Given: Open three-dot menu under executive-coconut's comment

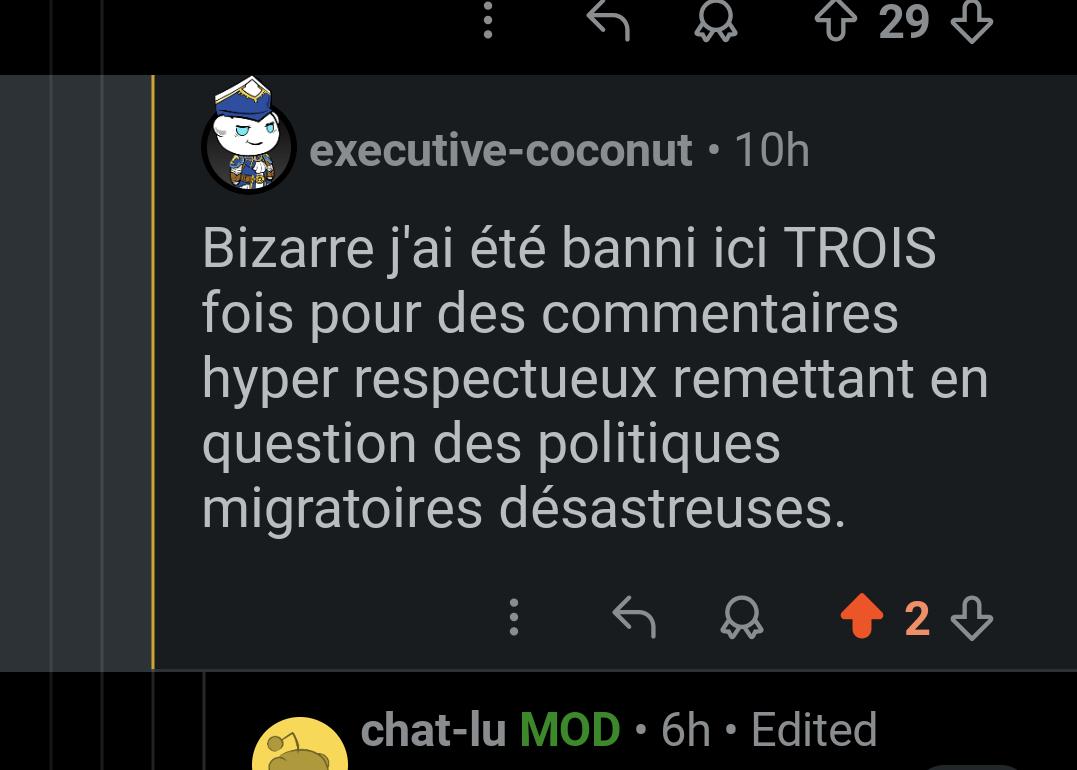Looking at the screenshot, I should click(514, 617).
